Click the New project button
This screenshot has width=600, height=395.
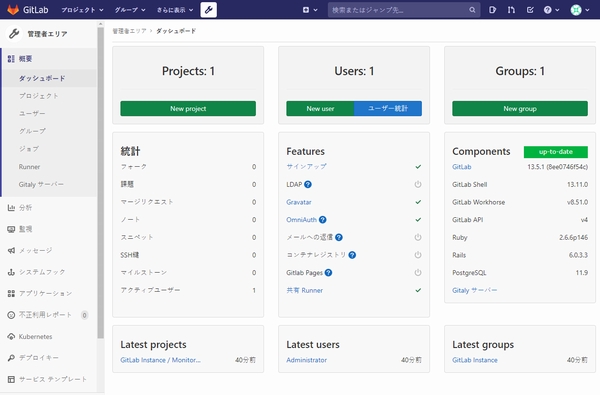(188, 108)
